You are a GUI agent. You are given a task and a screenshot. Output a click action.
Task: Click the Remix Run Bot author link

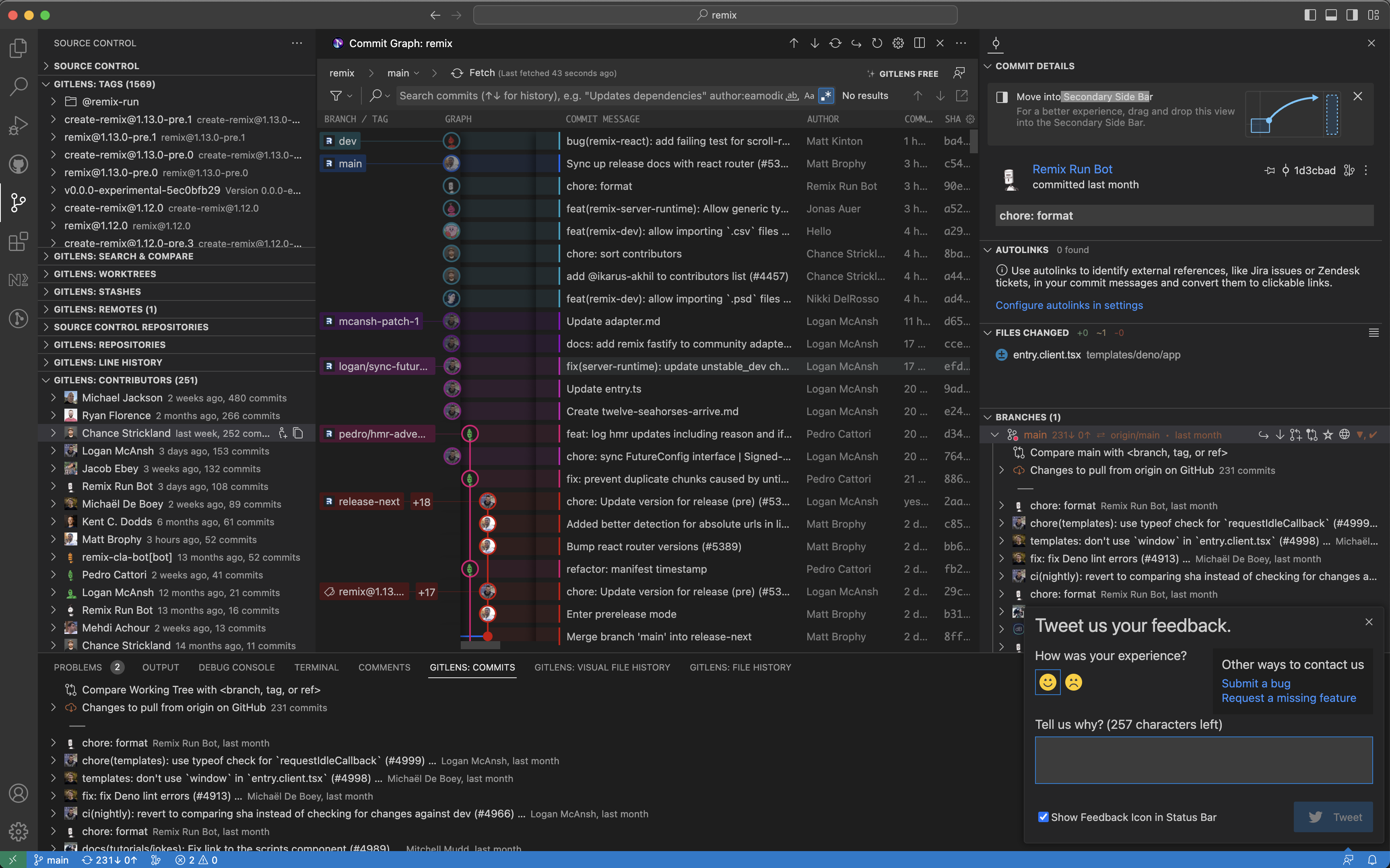(x=1072, y=169)
